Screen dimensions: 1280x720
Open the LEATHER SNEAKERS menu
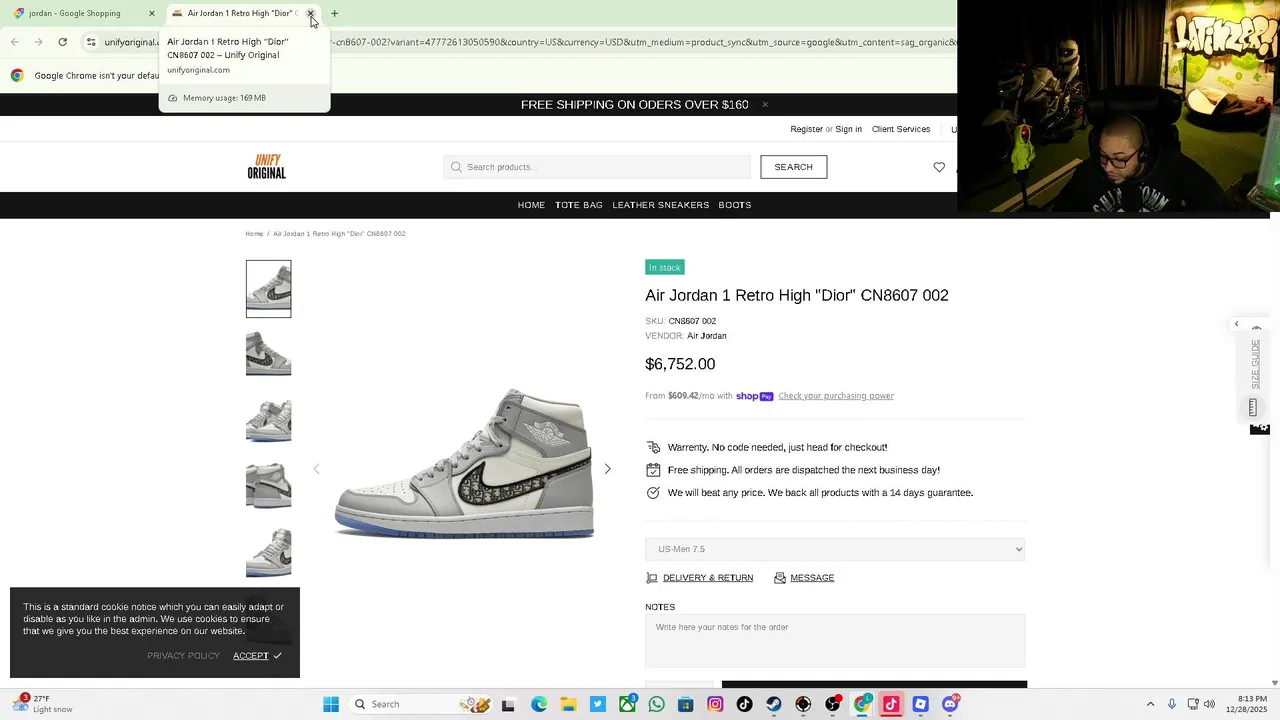pyautogui.click(x=661, y=205)
